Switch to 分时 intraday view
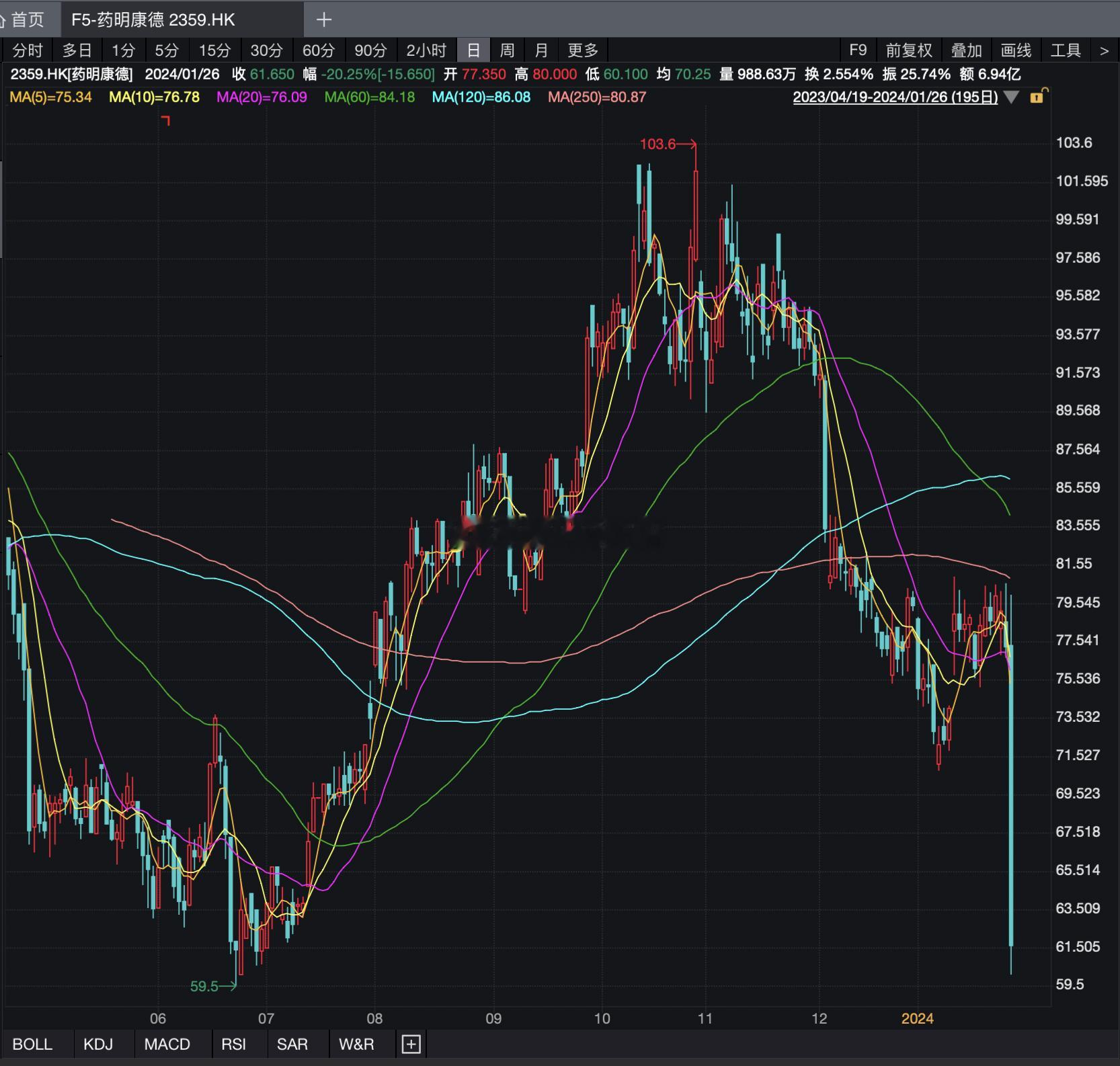Viewport: 1120px width, 1066px height. click(x=28, y=50)
